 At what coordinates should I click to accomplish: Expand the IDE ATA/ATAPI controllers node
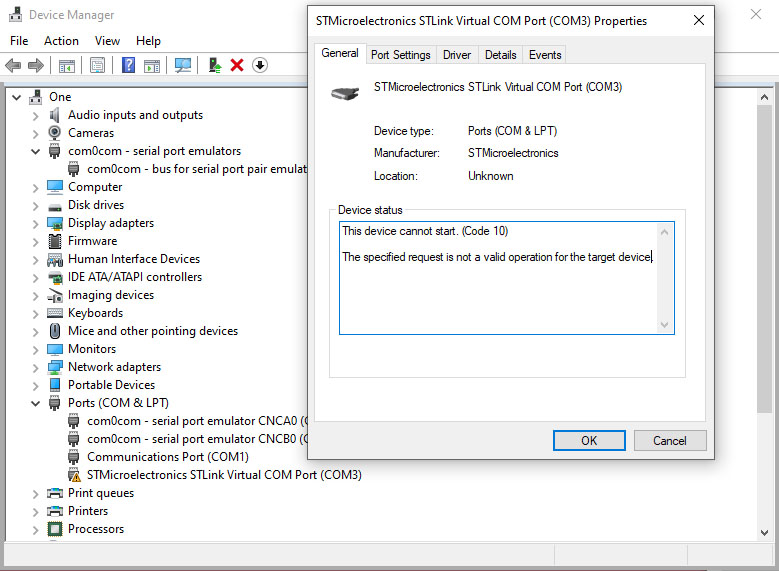pyautogui.click(x=35, y=277)
